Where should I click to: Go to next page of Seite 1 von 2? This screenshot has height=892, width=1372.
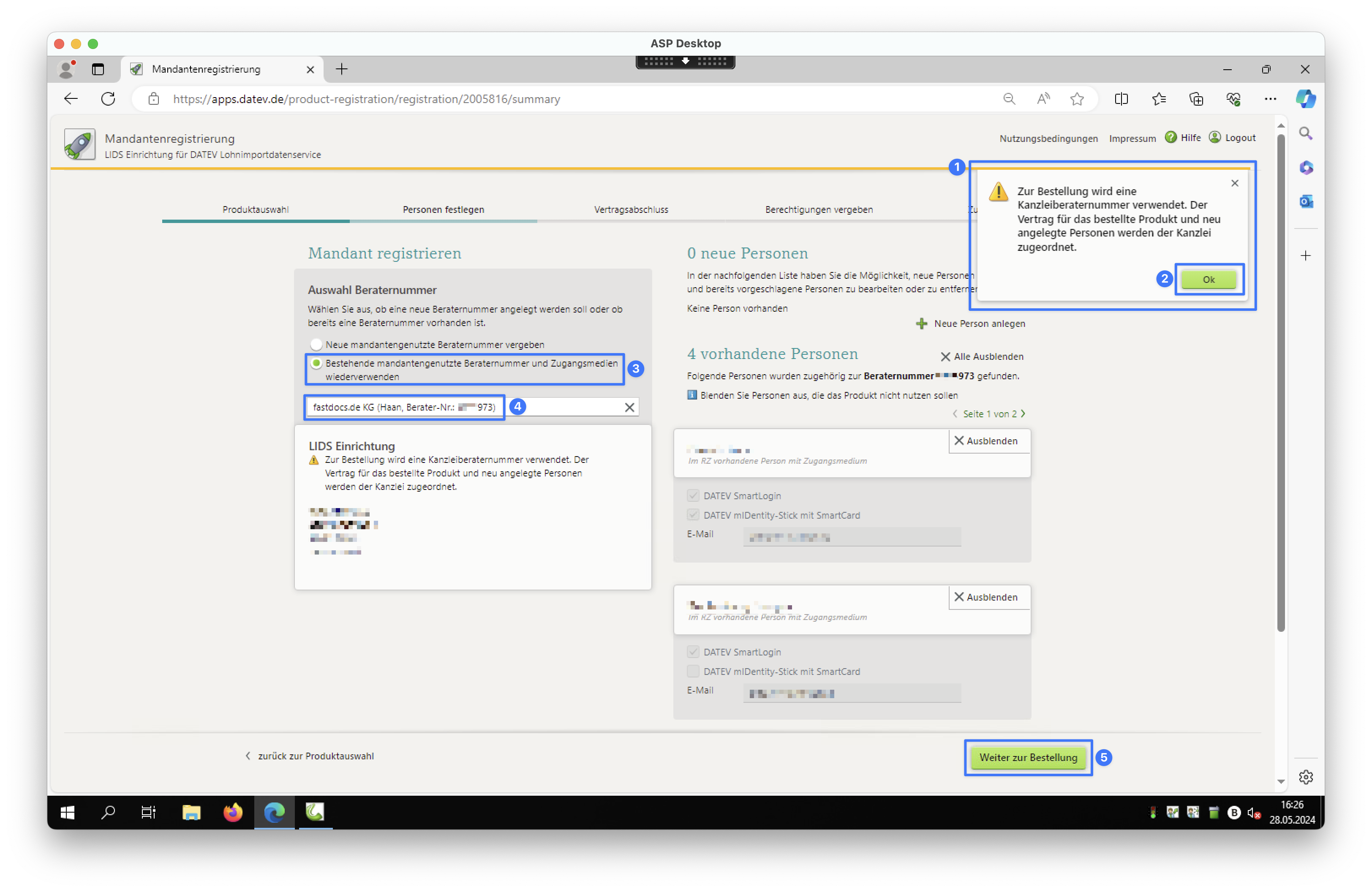1023,414
